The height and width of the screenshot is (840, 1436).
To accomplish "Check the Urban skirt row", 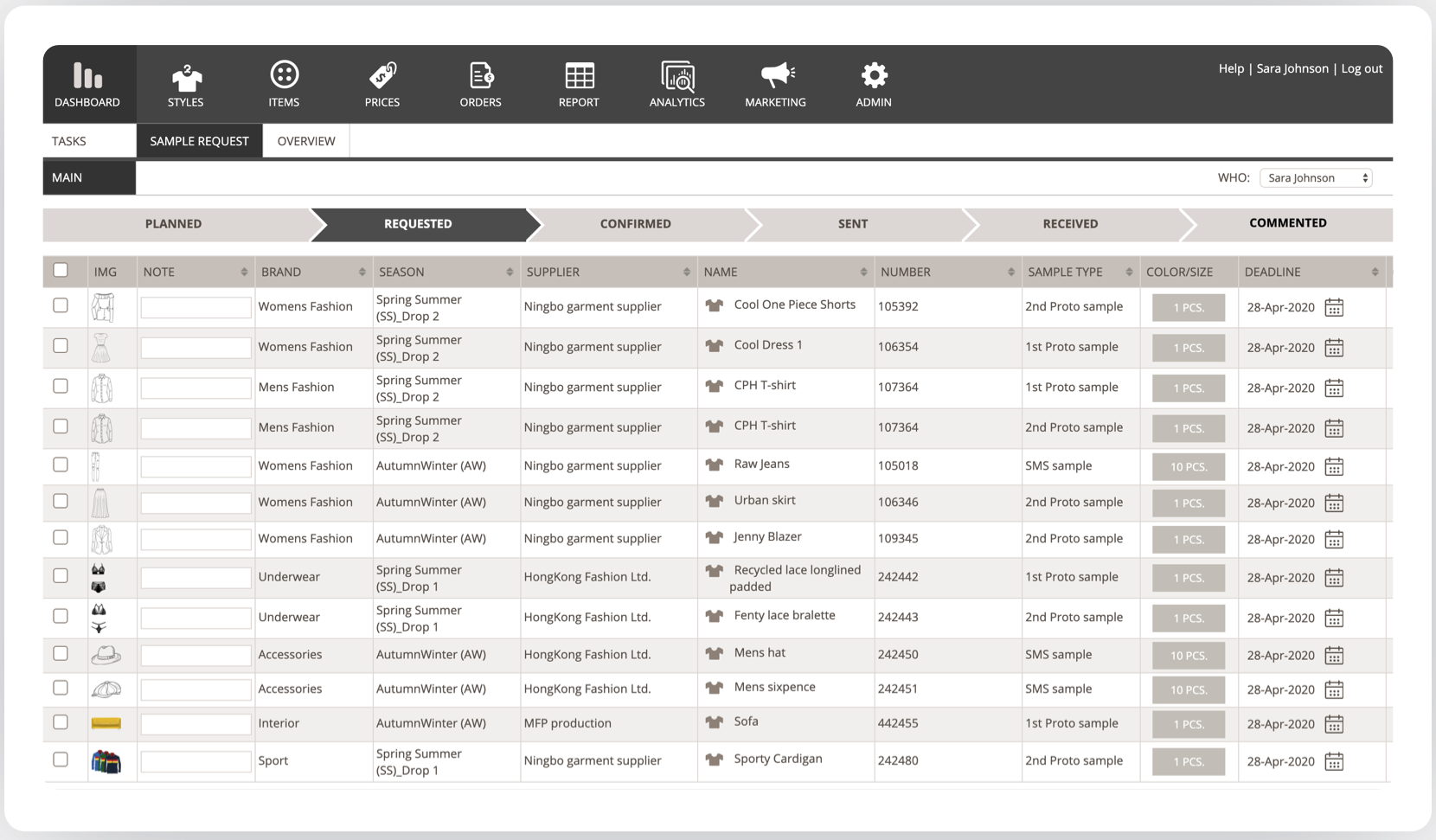I will pyautogui.click(x=61, y=501).
